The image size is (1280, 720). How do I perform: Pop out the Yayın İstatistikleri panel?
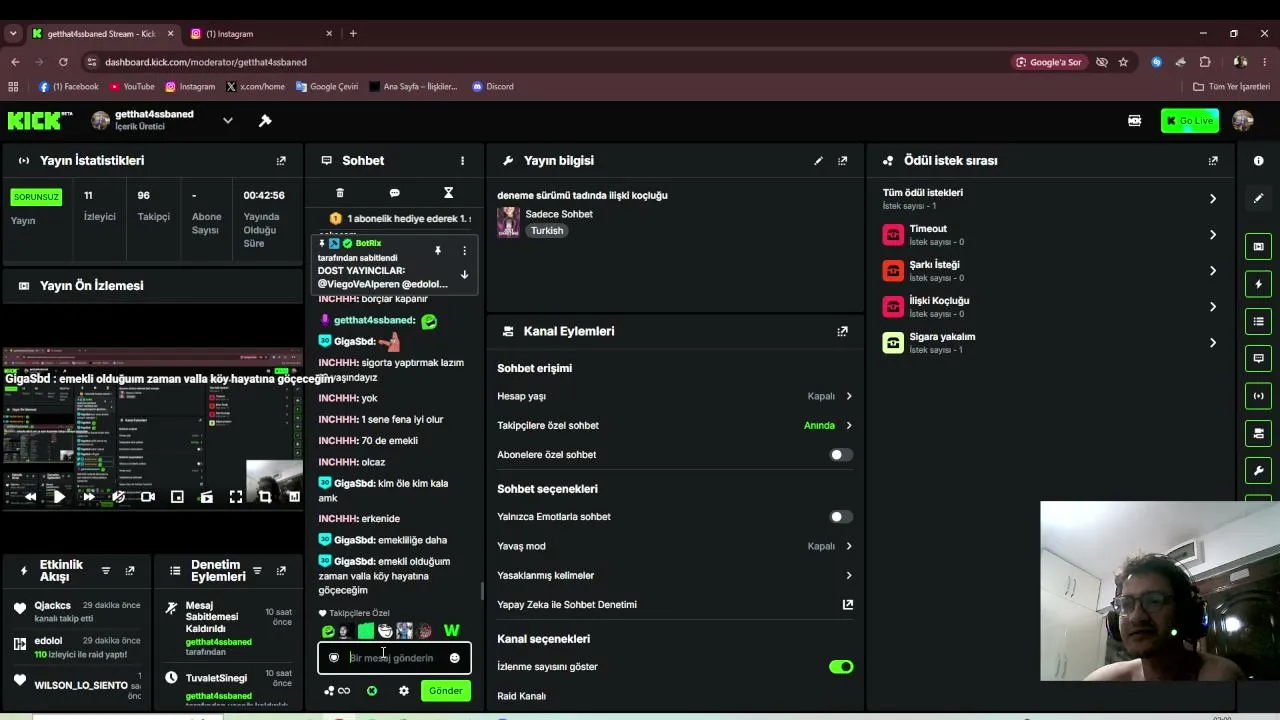point(281,161)
